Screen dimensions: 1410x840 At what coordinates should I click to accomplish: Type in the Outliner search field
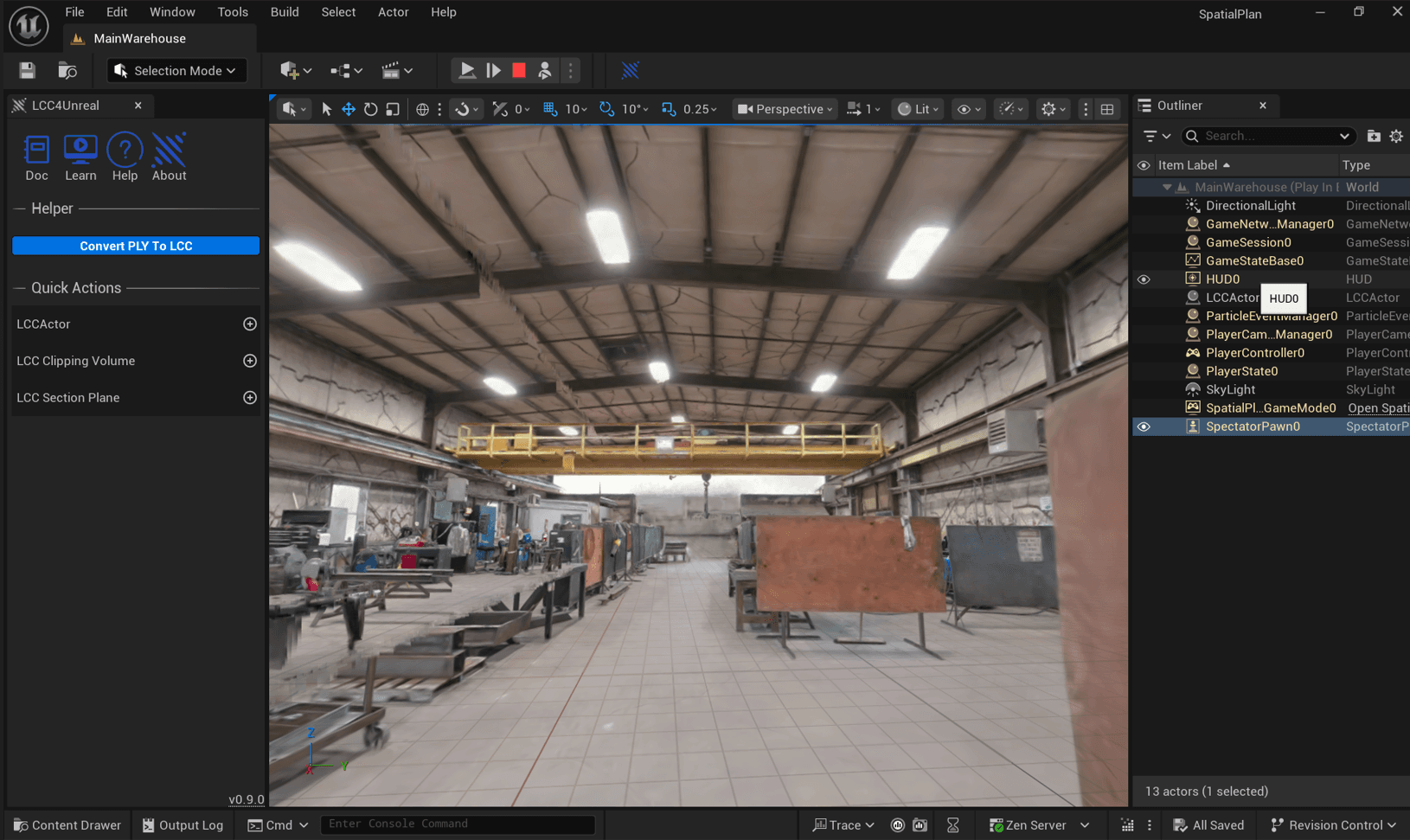pos(1263,136)
